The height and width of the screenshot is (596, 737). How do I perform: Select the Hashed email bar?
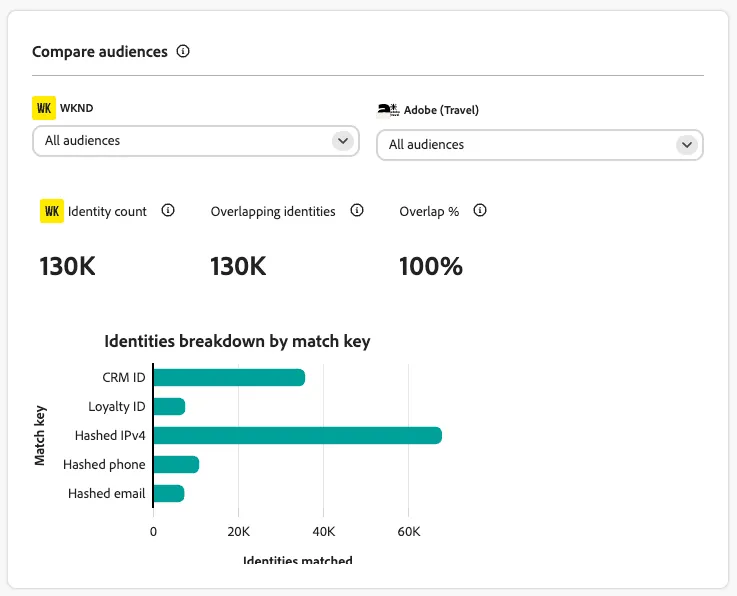coord(169,494)
